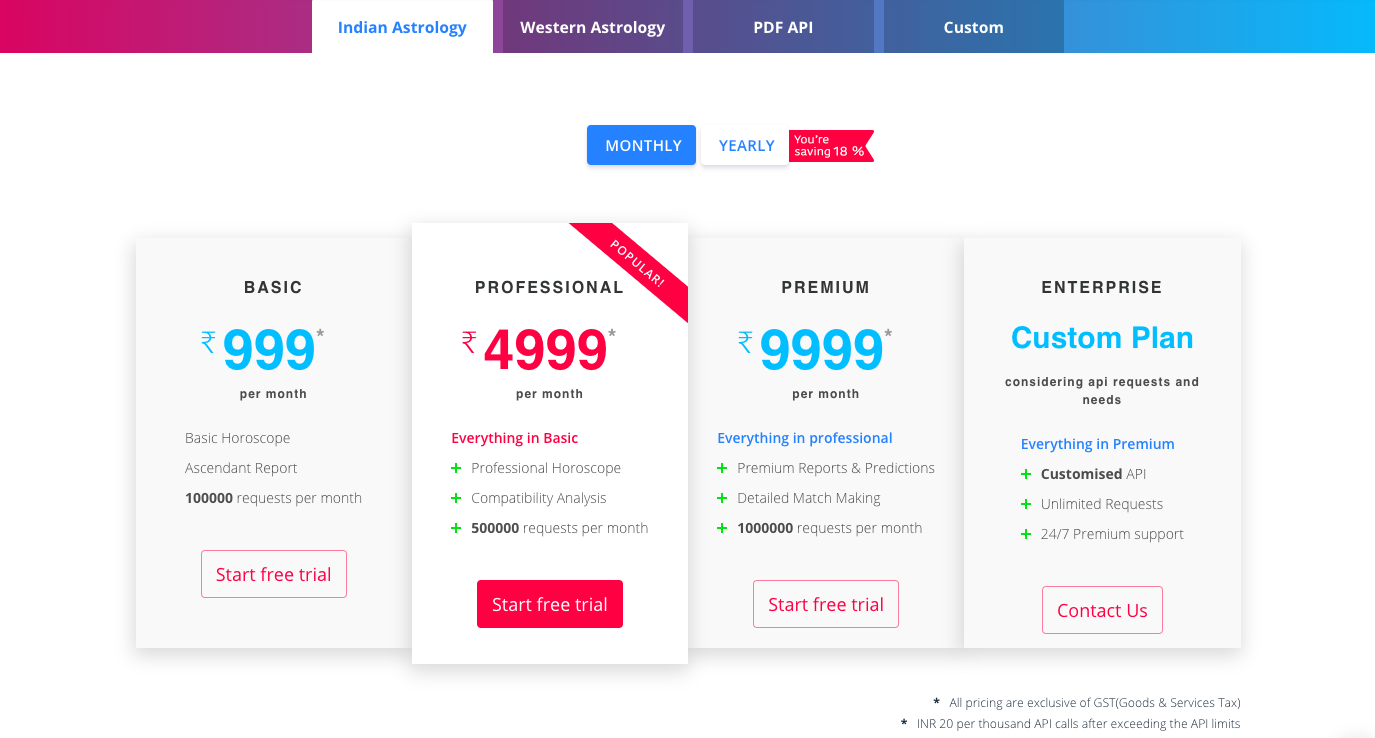Click the rupee symbol beside 9999
Screen dimensions: 1375x738
click(x=745, y=342)
